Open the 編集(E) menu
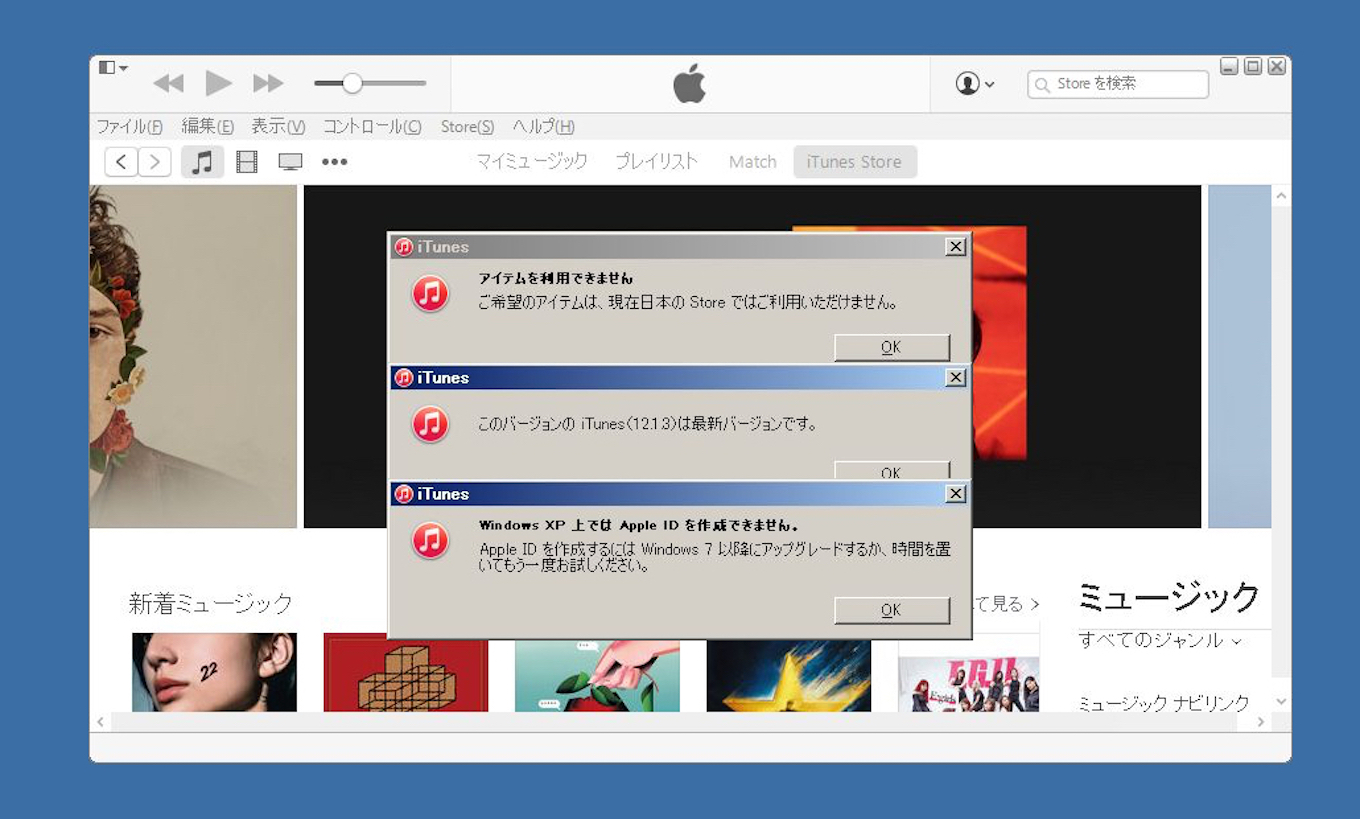 [208, 127]
